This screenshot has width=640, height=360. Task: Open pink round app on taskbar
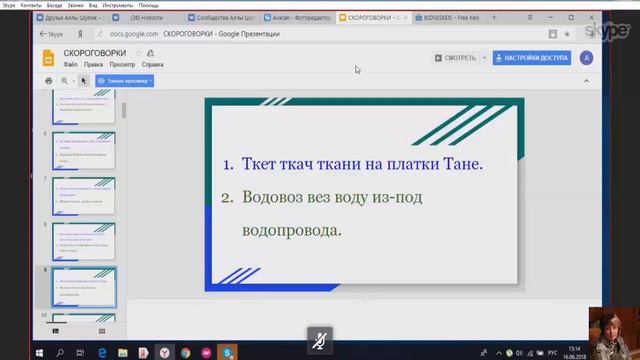206,353
